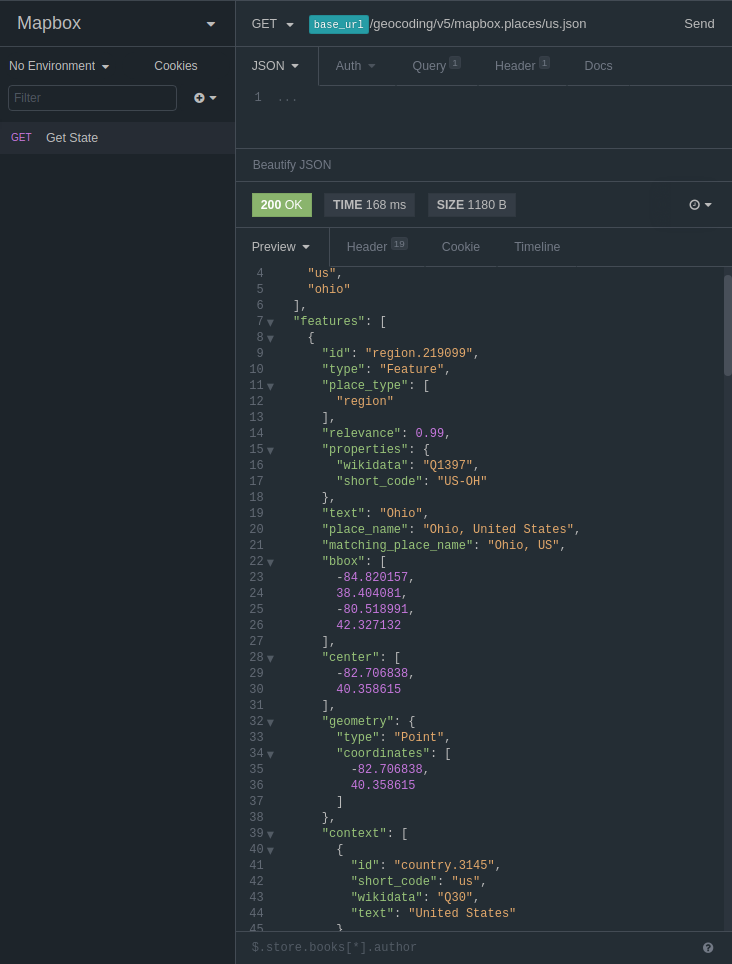Screen dimensions: 732x964
Task: Click the "ohio" query value
Action: coord(329,289)
